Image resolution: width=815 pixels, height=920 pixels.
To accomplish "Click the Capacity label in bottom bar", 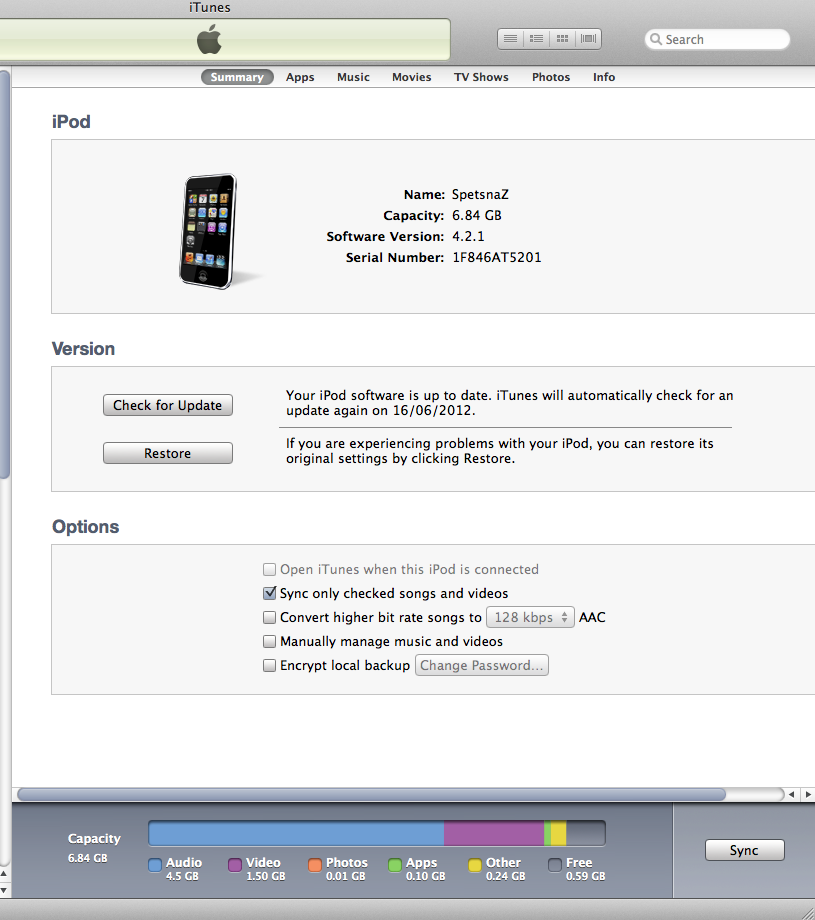I will click(x=94, y=838).
